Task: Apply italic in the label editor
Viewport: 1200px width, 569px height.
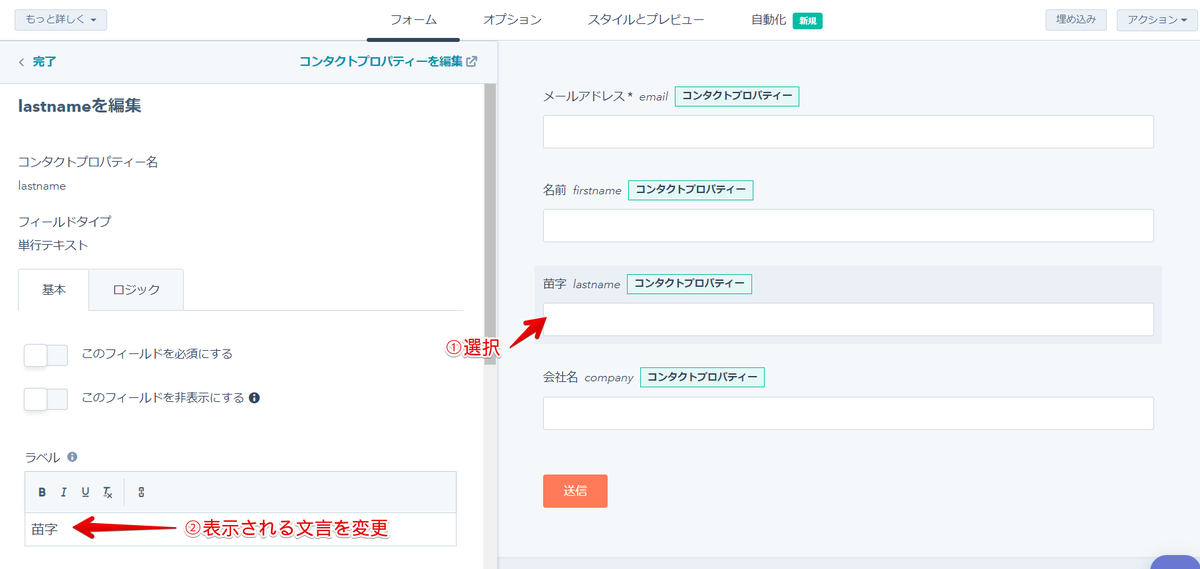Action: [x=63, y=492]
